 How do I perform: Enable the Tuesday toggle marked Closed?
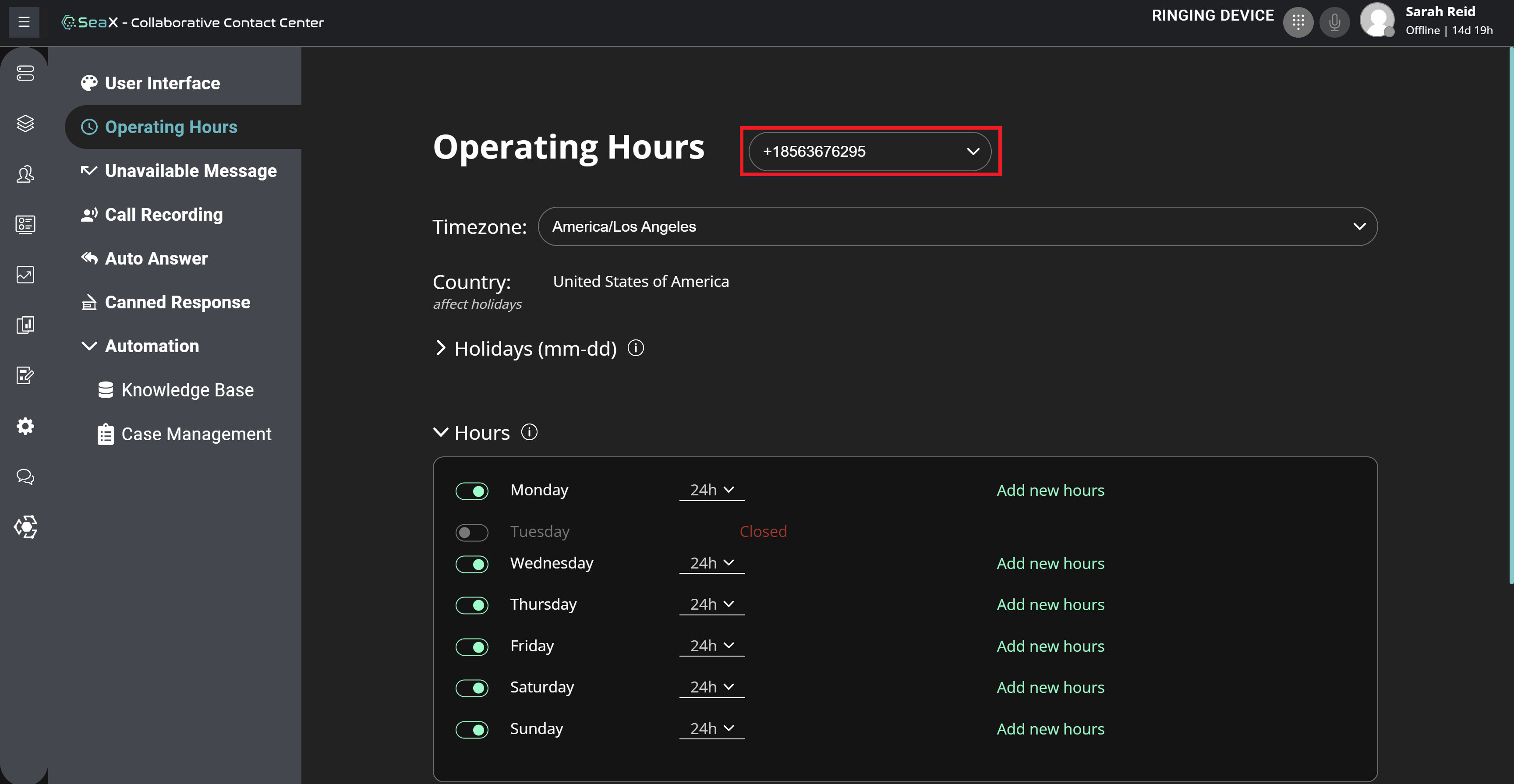click(x=472, y=533)
